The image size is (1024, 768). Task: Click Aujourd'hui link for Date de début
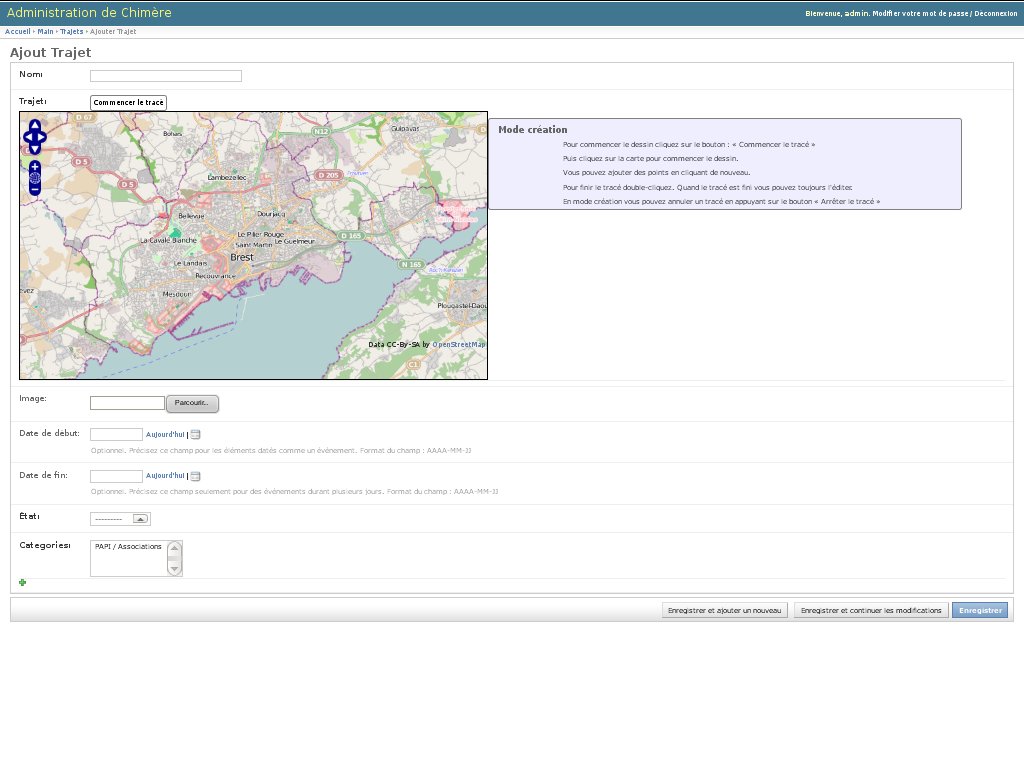pyautogui.click(x=165, y=434)
